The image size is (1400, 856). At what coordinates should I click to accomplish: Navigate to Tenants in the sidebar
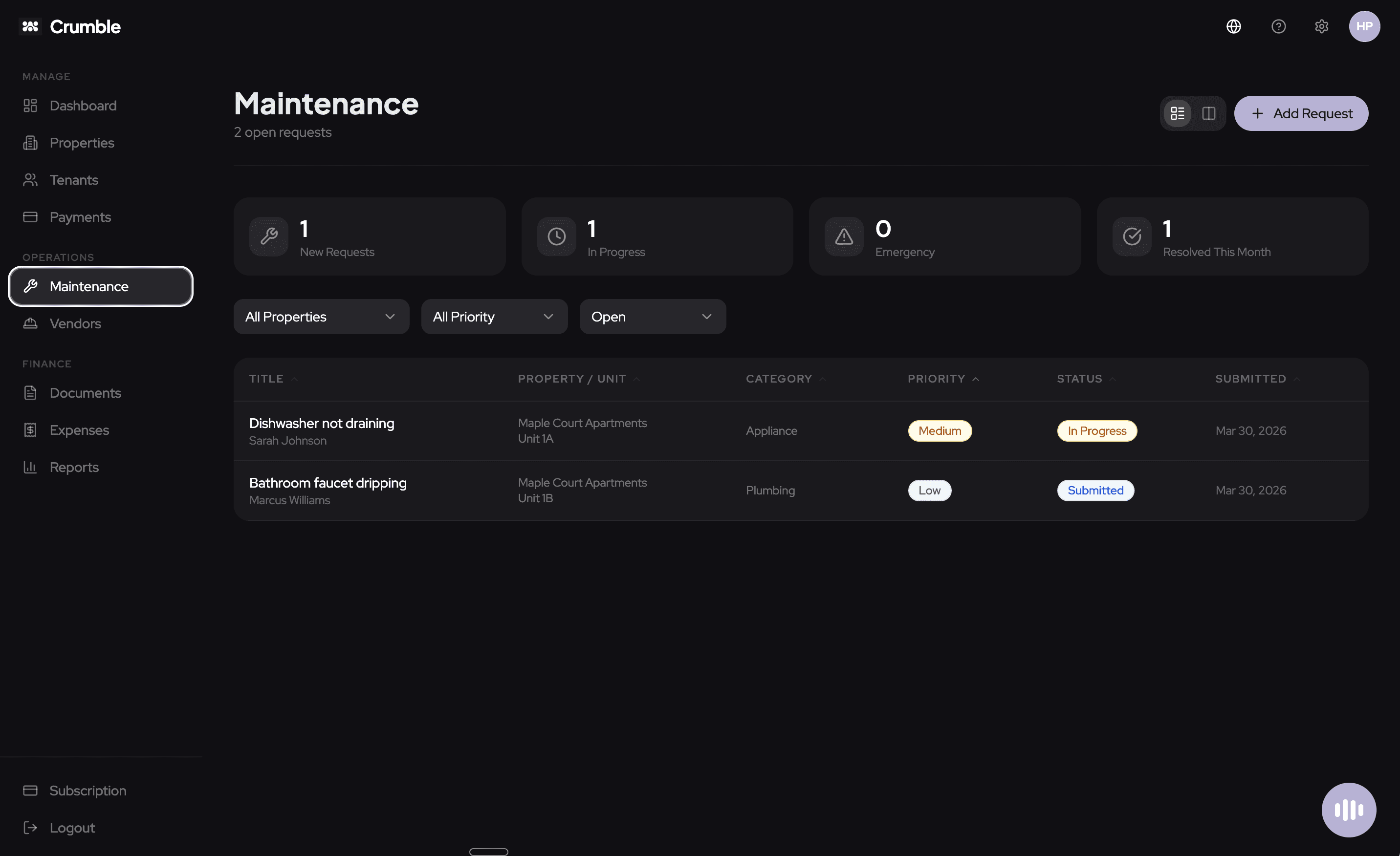(73, 180)
